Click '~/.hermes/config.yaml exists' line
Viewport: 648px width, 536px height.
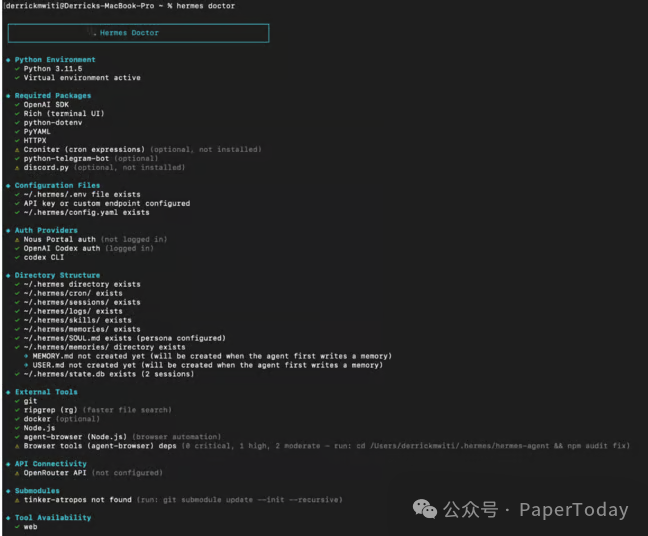[86, 212]
